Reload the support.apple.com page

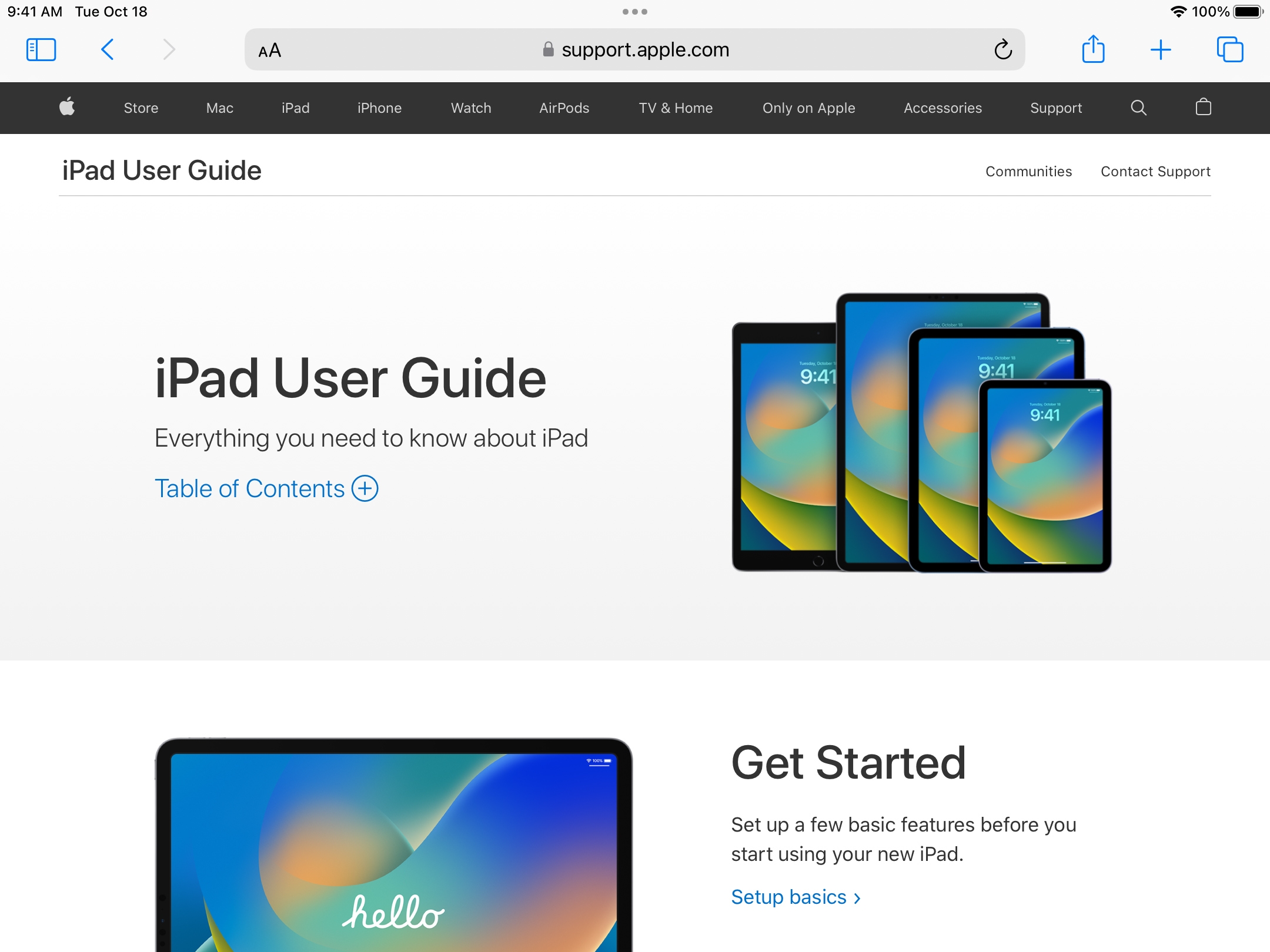1003,50
